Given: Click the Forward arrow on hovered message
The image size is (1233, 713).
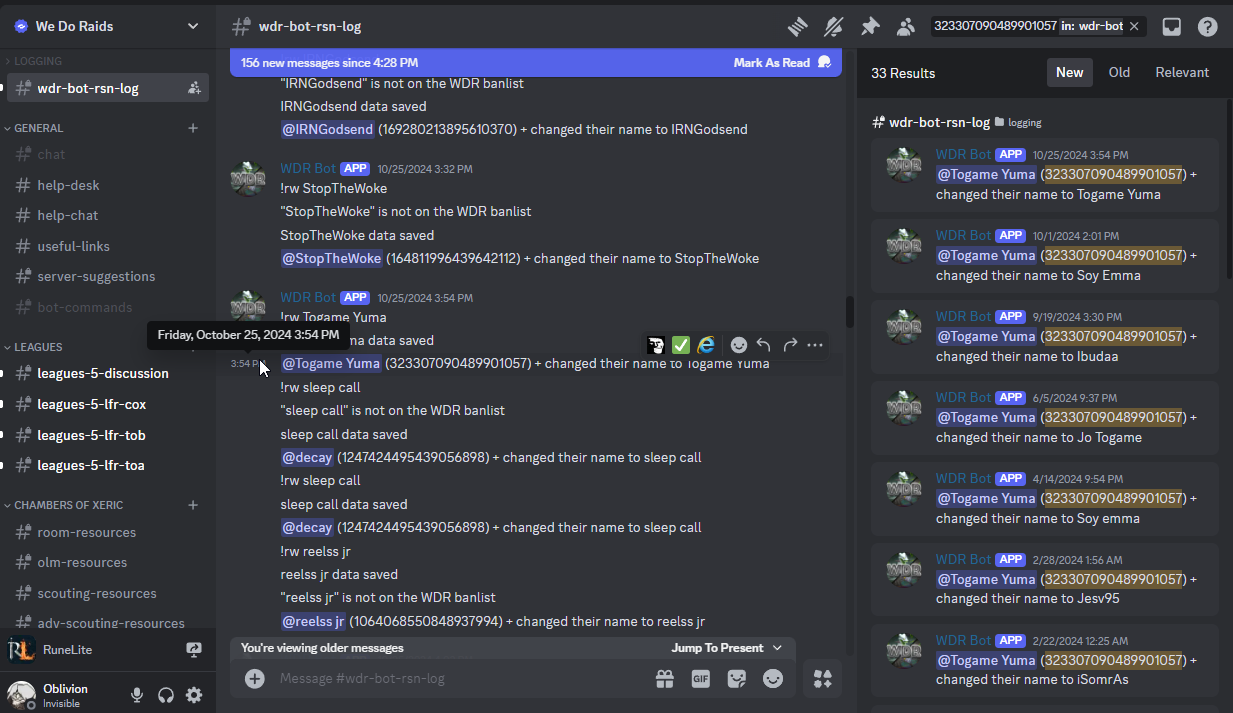Looking at the screenshot, I should pos(790,345).
